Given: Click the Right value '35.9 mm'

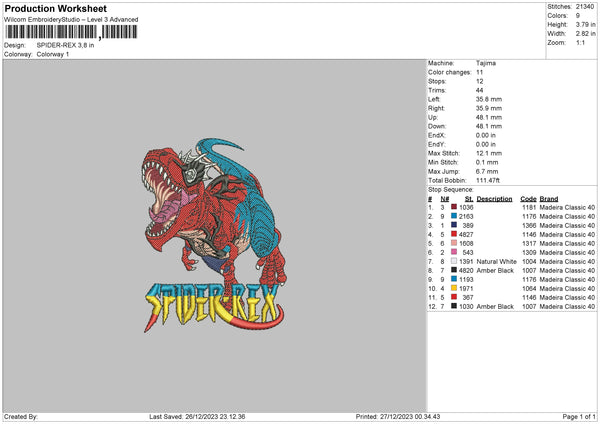Looking at the screenshot, I should coord(489,108).
